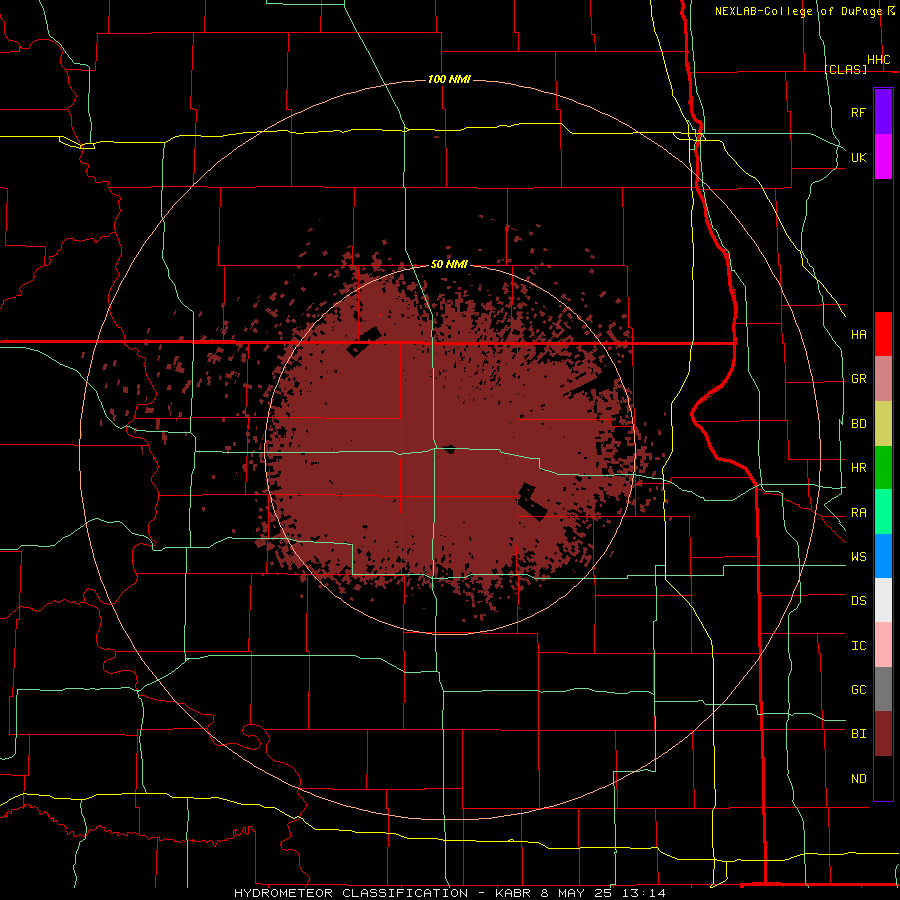900x900 pixels.
Task: Click the HYDROMETEOR CLASSIFICATION KABR caption
Action: 450,893
